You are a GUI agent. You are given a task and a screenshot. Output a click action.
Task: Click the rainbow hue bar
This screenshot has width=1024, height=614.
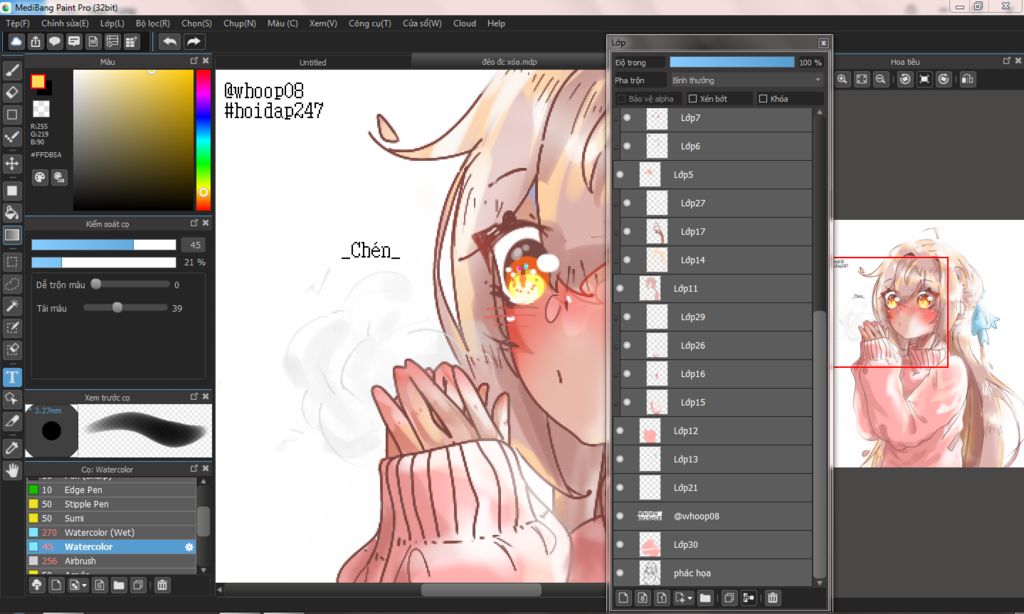coord(203,140)
